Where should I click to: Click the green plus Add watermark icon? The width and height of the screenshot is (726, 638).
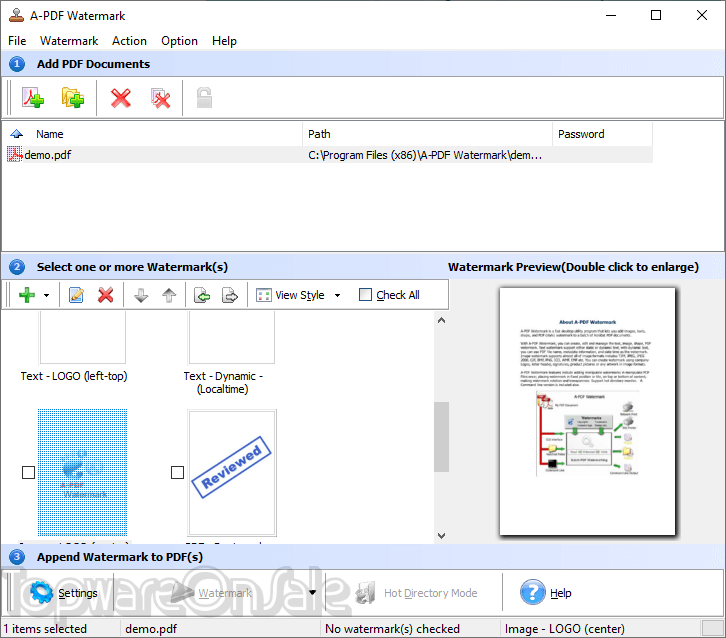tap(26, 295)
